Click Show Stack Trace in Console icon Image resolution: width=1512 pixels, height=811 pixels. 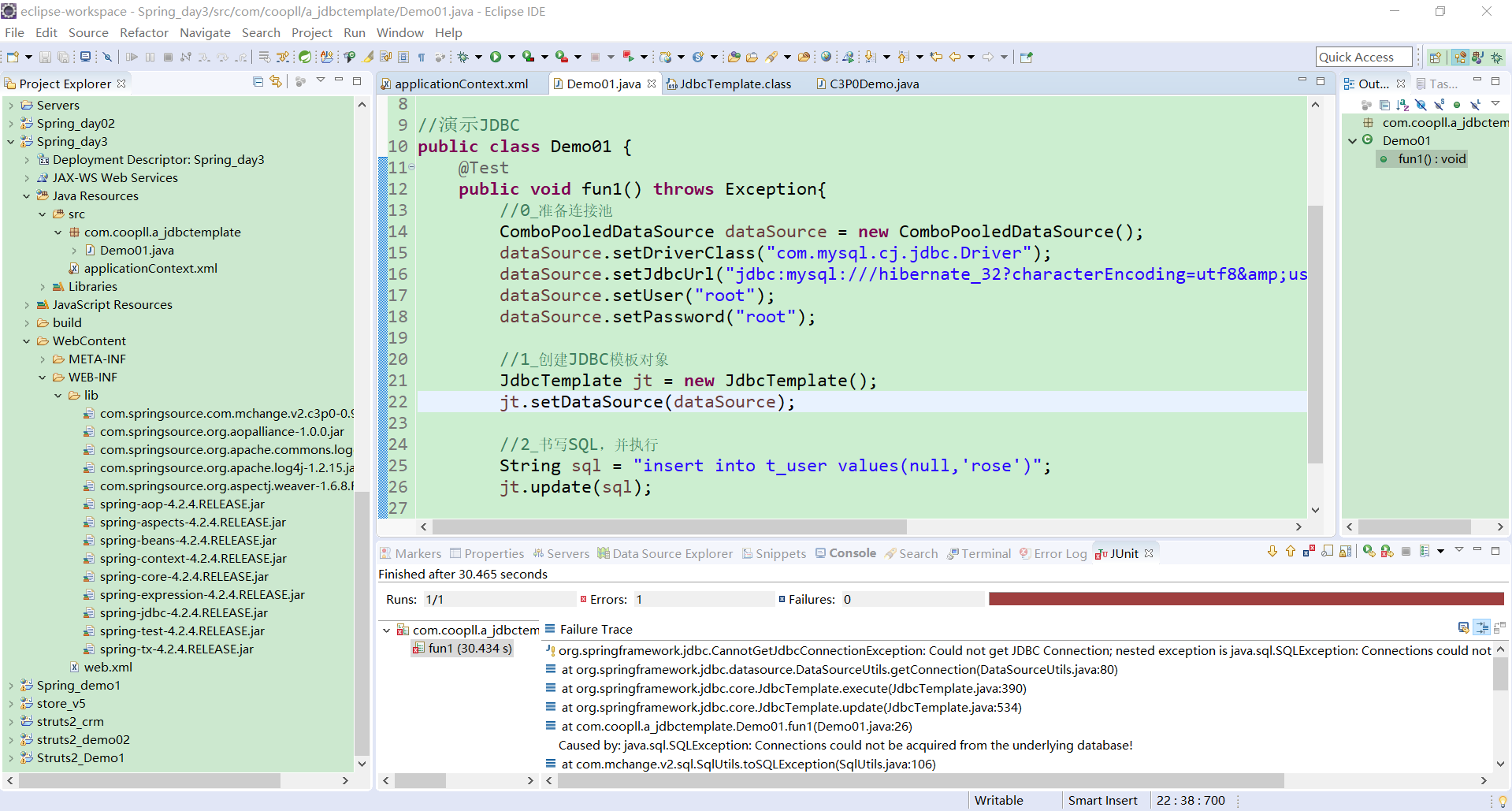[1463, 627]
